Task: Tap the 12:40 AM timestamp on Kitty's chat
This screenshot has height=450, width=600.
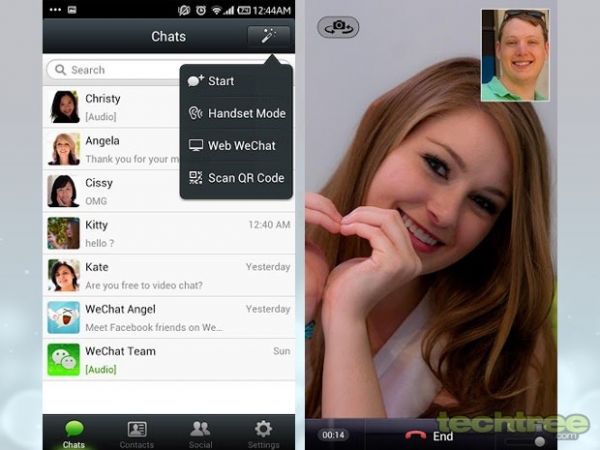Action: [x=269, y=225]
